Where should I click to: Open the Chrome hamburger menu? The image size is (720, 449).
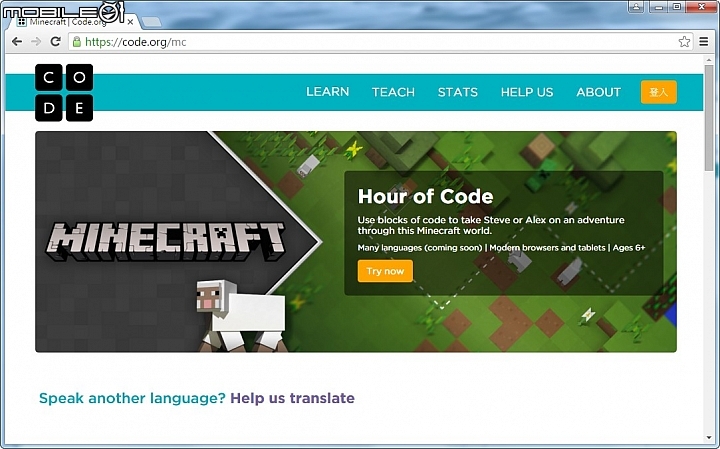[x=703, y=42]
